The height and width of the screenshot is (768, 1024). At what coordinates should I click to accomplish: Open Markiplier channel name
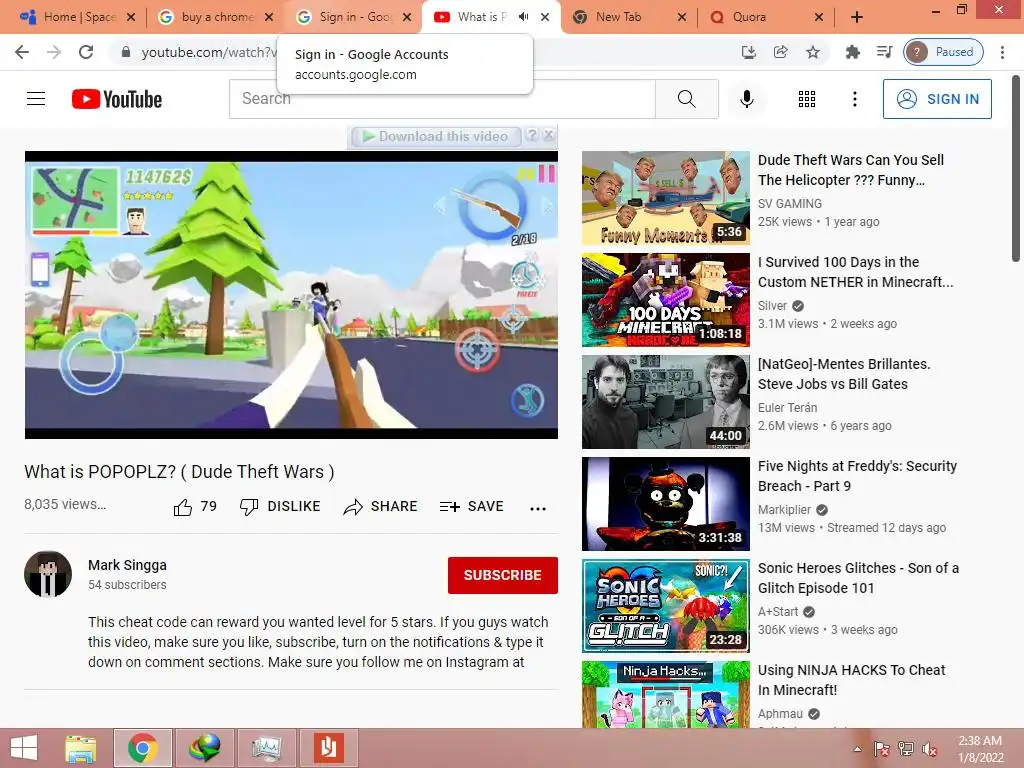784,509
